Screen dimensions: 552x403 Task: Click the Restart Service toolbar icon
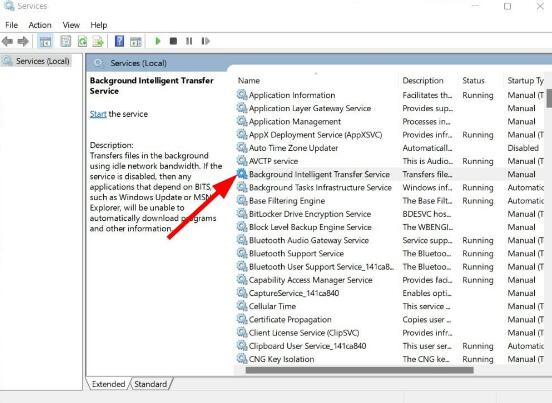[206, 41]
